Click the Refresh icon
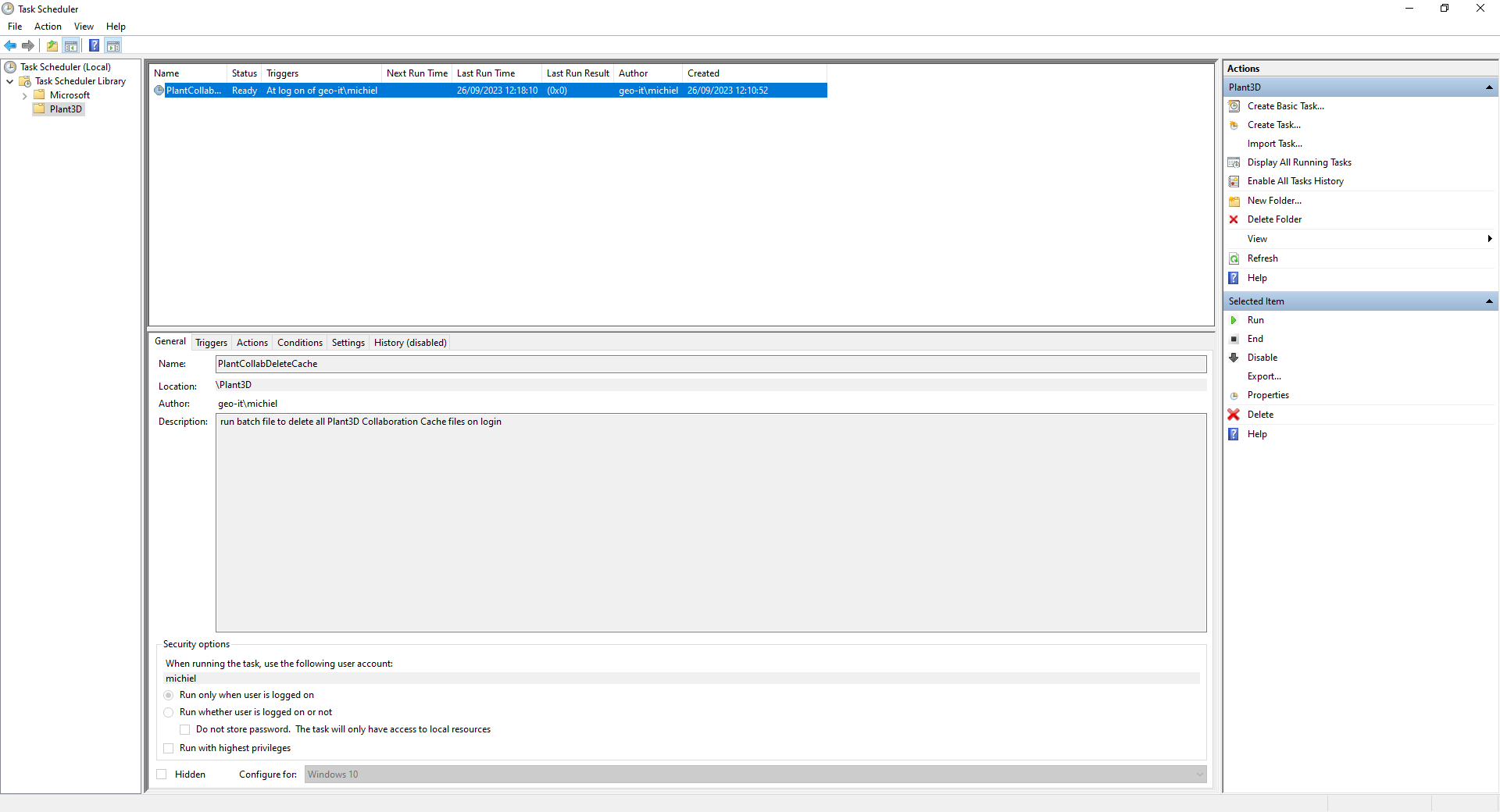The height and width of the screenshot is (812, 1500). click(1234, 258)
